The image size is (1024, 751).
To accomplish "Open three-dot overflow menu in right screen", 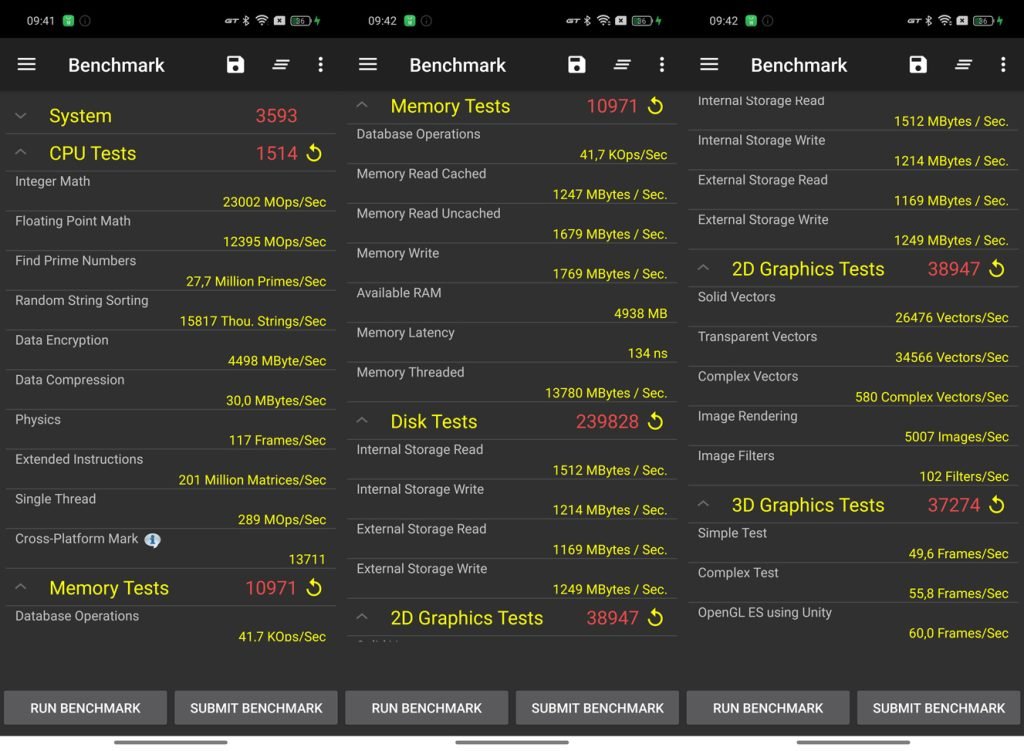I will click(1003, 65).
